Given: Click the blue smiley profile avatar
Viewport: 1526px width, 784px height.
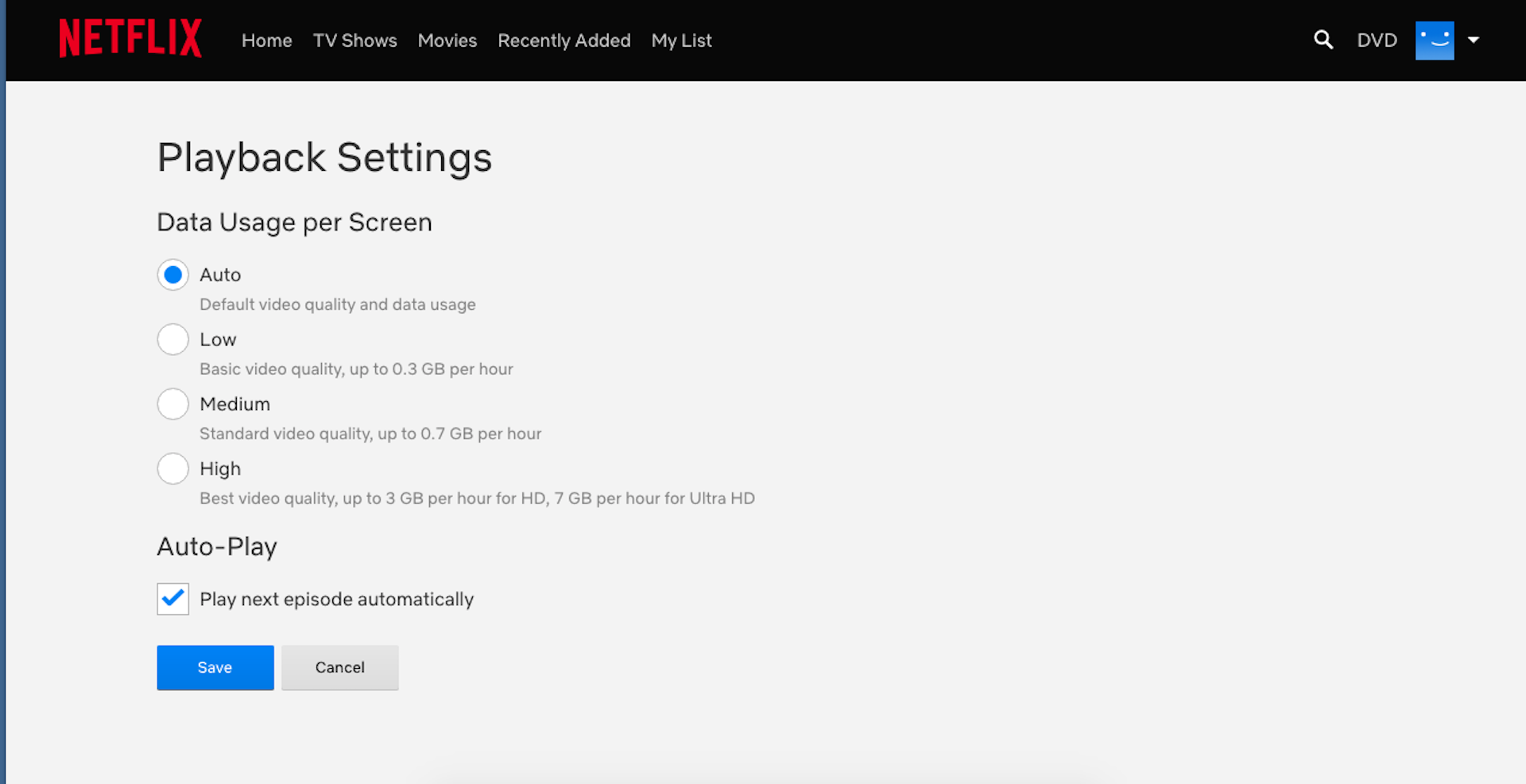Looking at the screenshot, I should coord(1434,40).
